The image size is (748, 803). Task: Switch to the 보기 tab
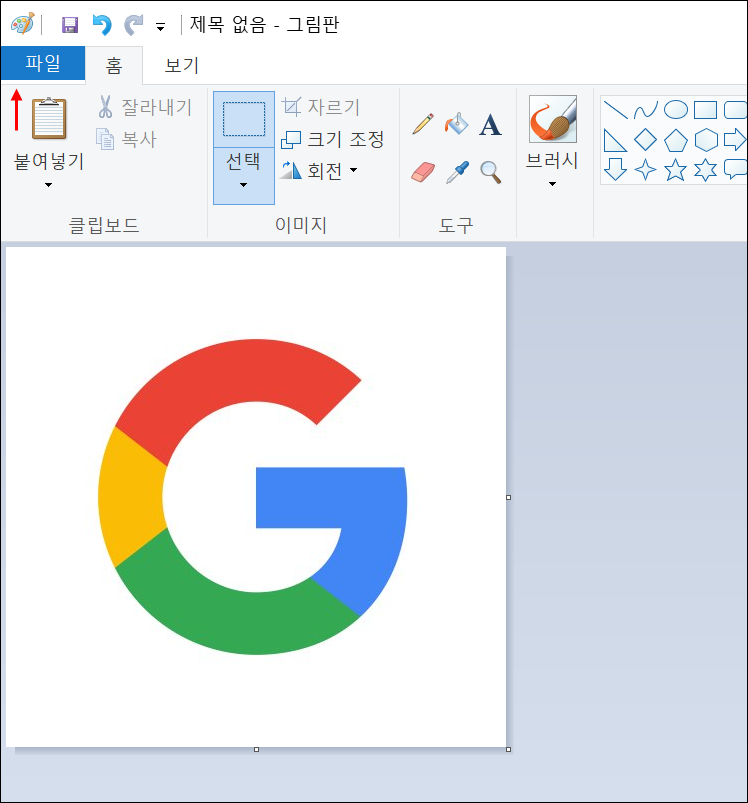tap(181, 65)
